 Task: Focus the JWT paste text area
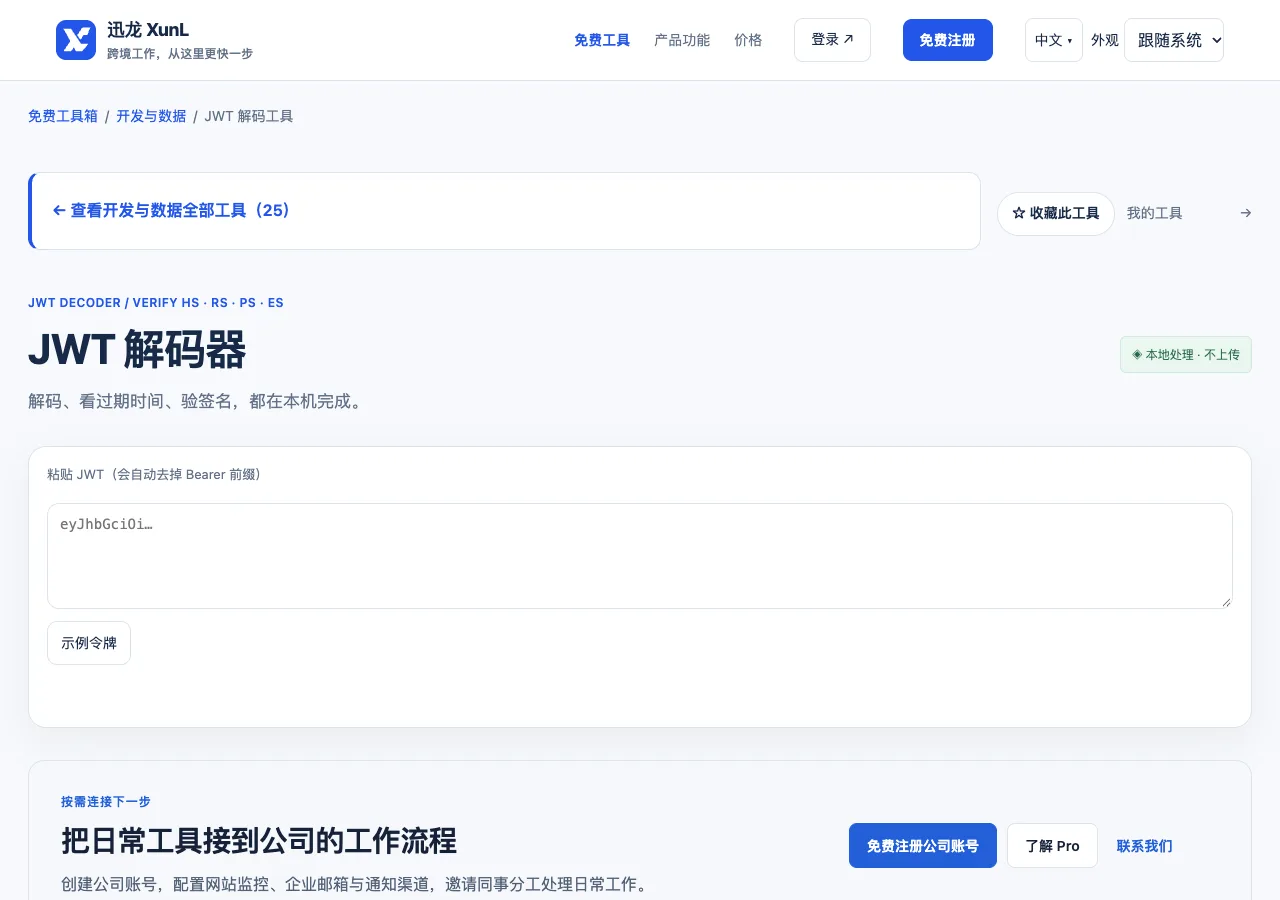[x=640, y=556]
